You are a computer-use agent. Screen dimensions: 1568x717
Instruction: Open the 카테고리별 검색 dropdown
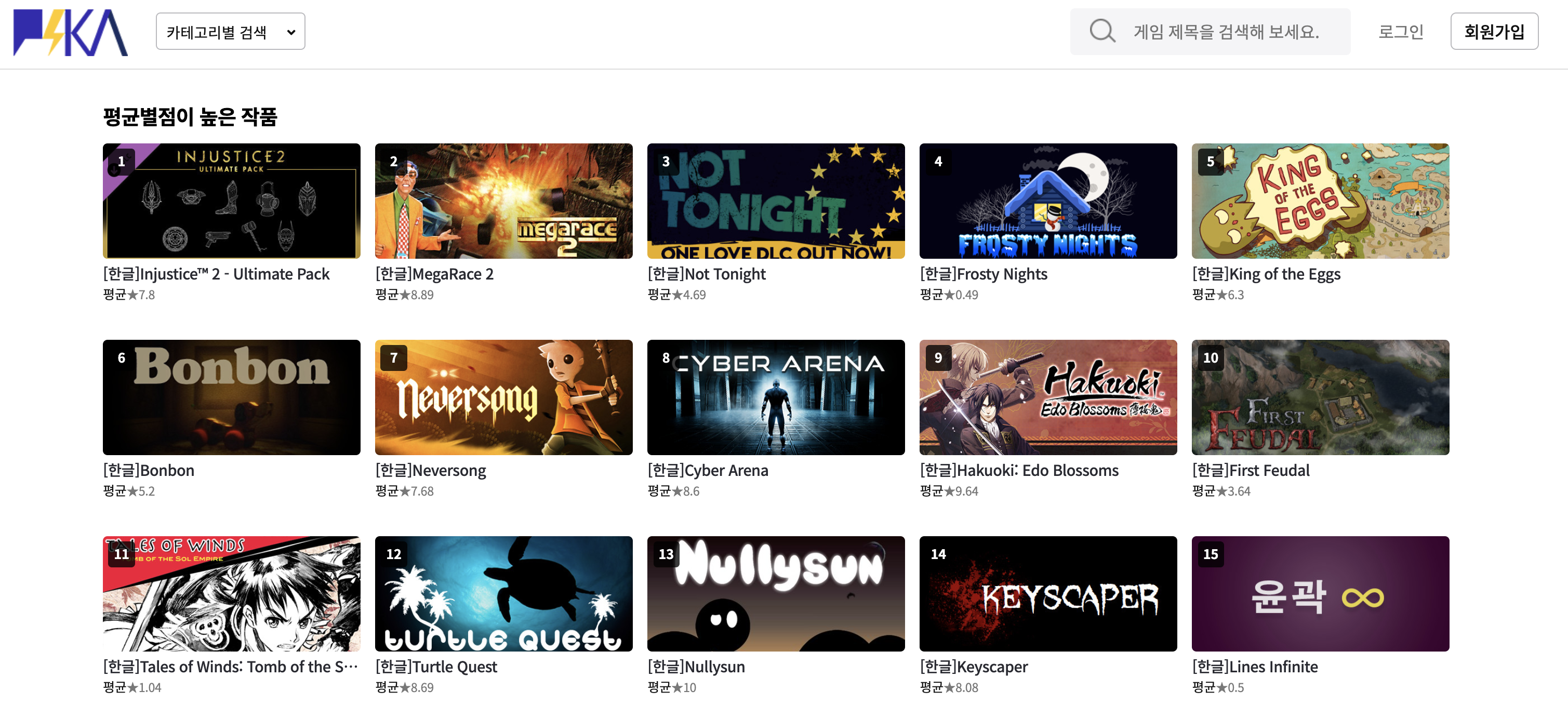click(x=230, y=32)
